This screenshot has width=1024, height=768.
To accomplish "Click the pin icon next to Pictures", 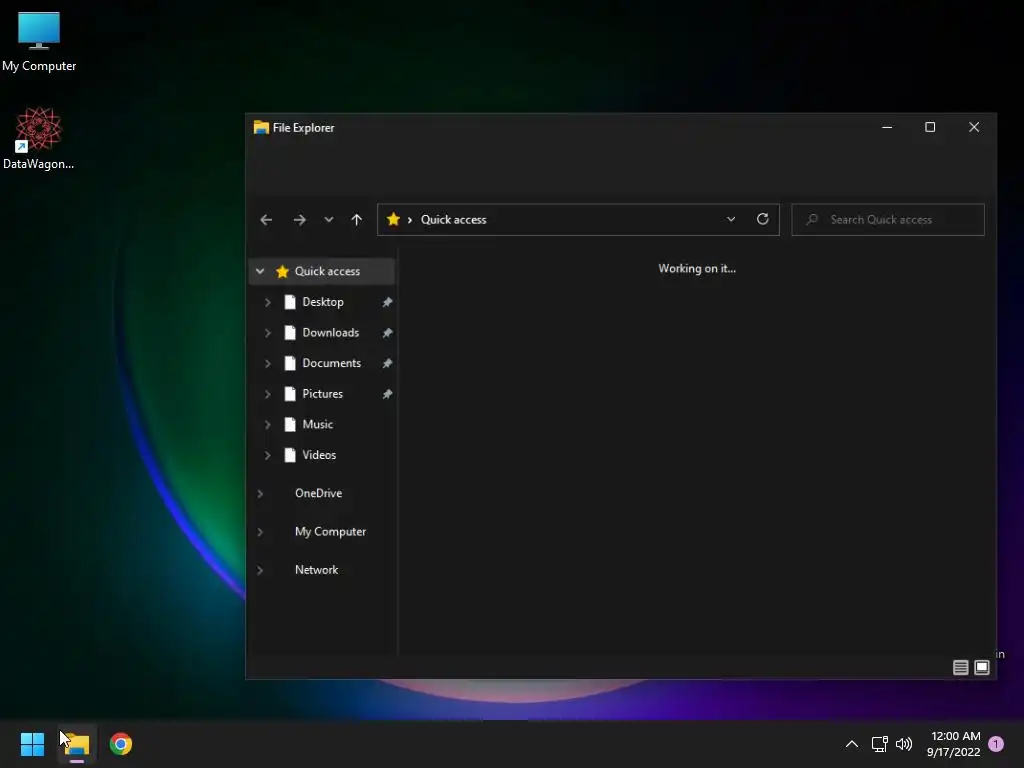I will point(387,394).
